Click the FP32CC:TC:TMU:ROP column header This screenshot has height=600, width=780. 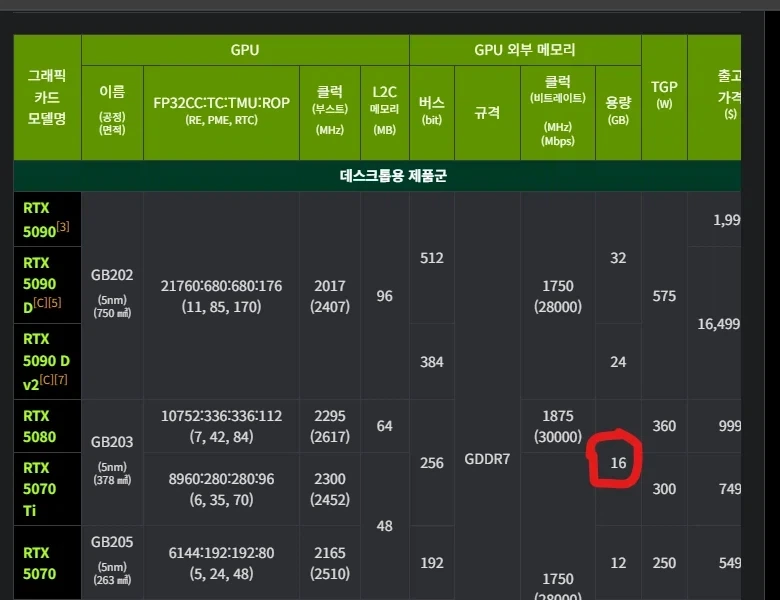[221, 112]
